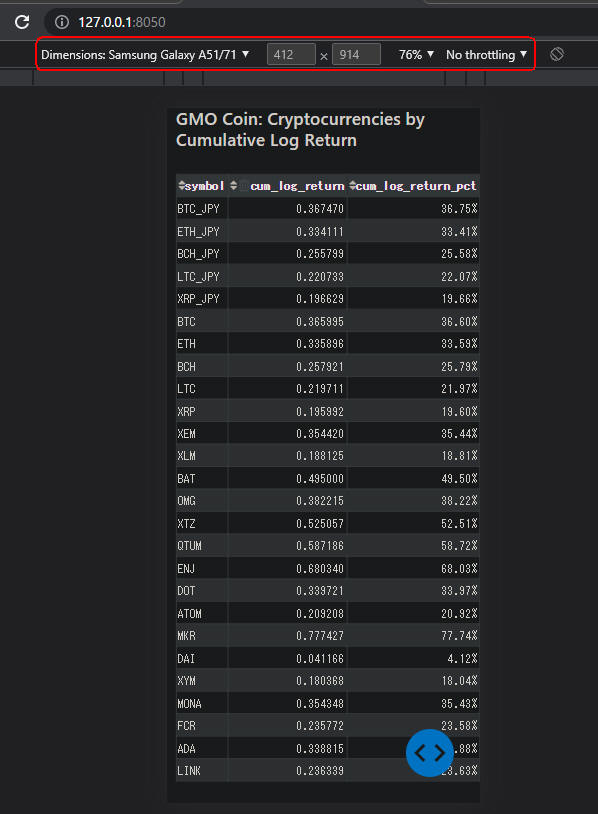Open the 76% zoom dropdown
Image resolution: width=598 pixels, height=814 pixels.
416,55
